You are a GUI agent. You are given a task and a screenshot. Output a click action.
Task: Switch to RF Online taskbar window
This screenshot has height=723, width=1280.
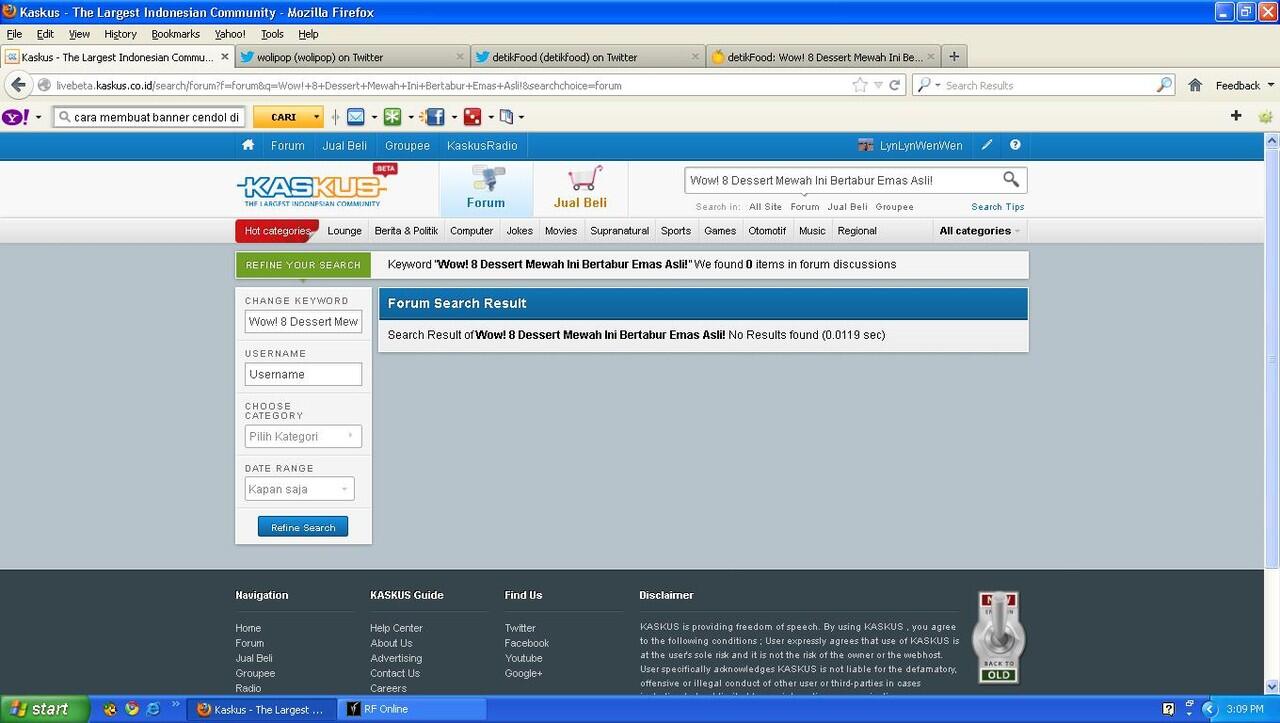tap(412, 709)
